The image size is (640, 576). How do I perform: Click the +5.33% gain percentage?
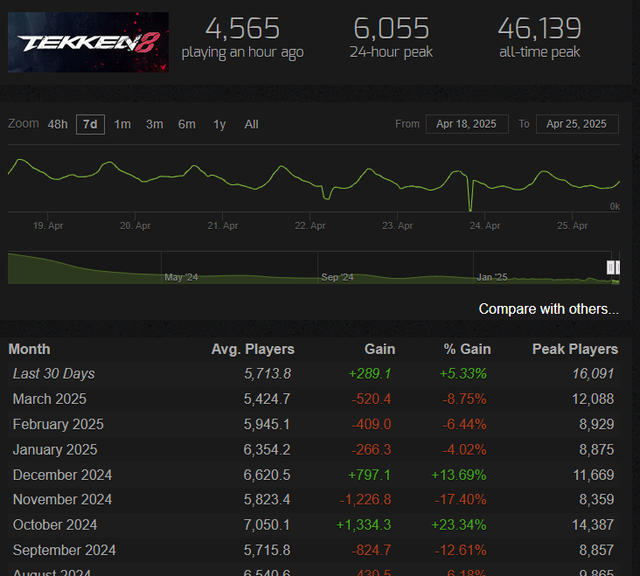tap(463, 374)
